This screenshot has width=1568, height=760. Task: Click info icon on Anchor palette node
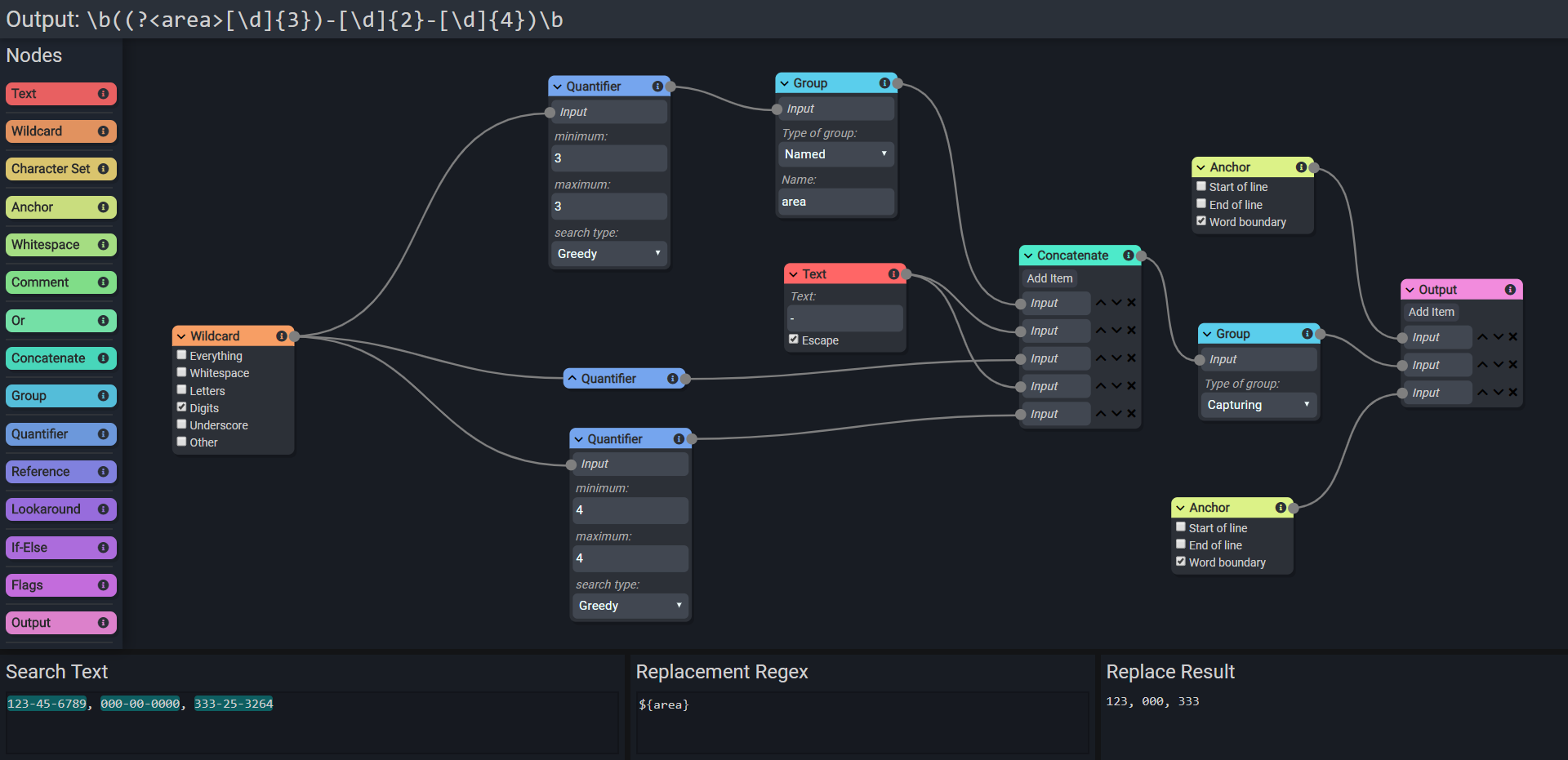[103, 207]
